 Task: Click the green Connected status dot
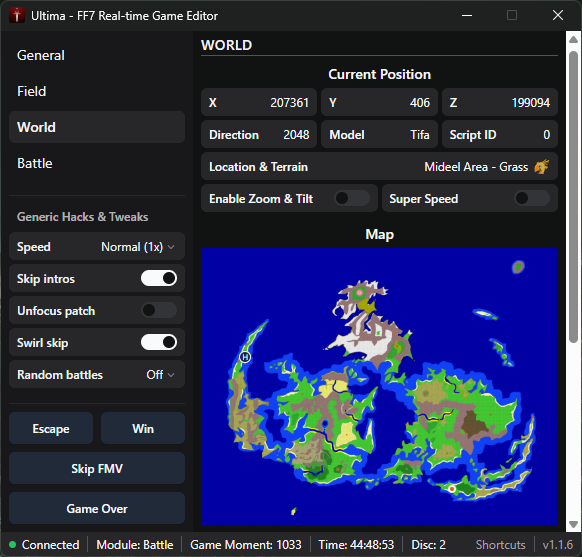tap(12, 544)
